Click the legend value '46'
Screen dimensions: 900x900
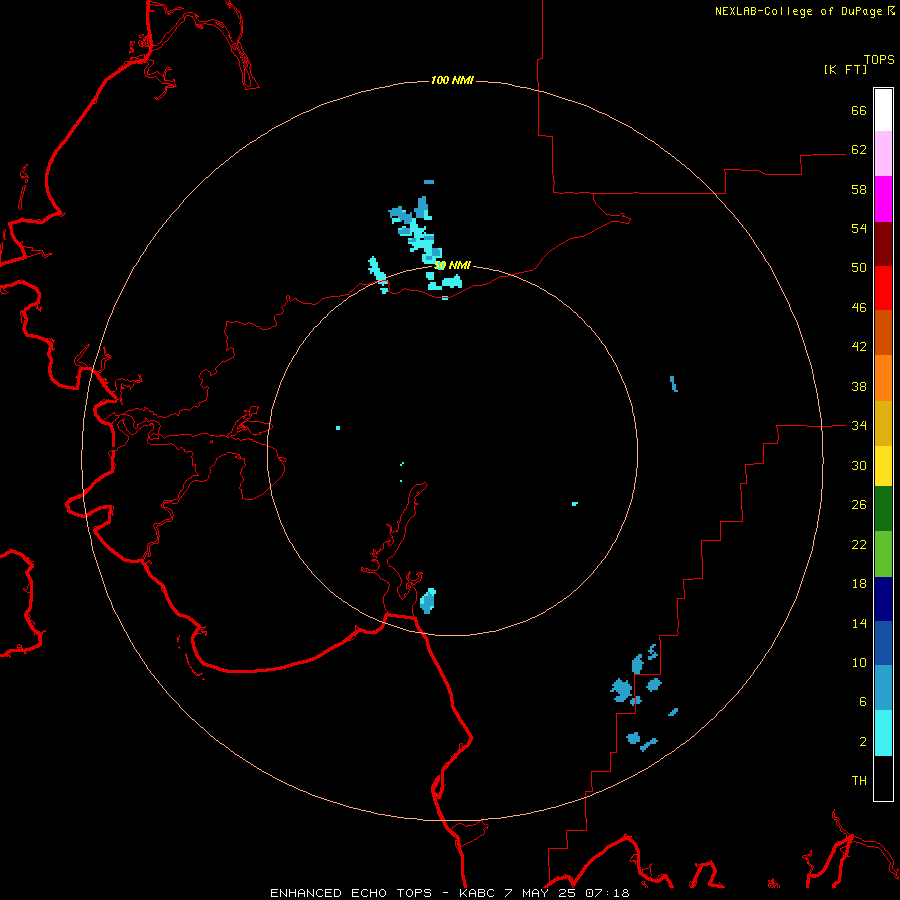tap(859, 308)
